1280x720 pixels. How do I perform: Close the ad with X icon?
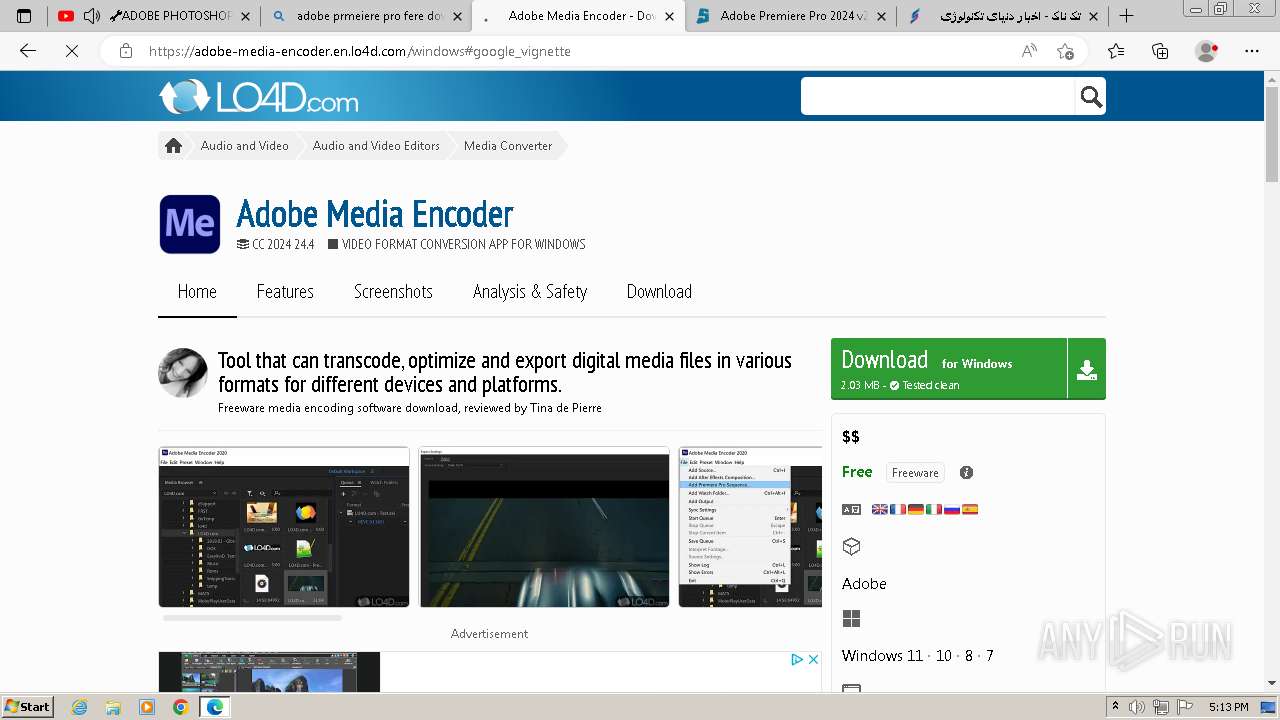coord(813,659)
